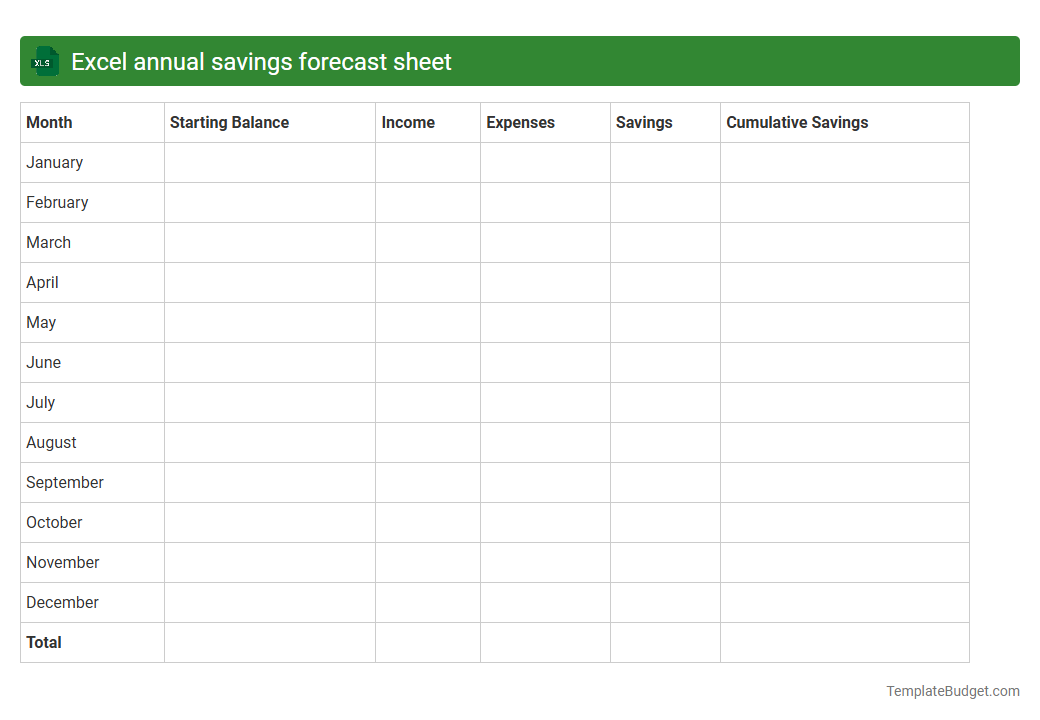Viewport: 1040px width, 720px height.
Task: Click the Month column header
Action: click(49, 122)
